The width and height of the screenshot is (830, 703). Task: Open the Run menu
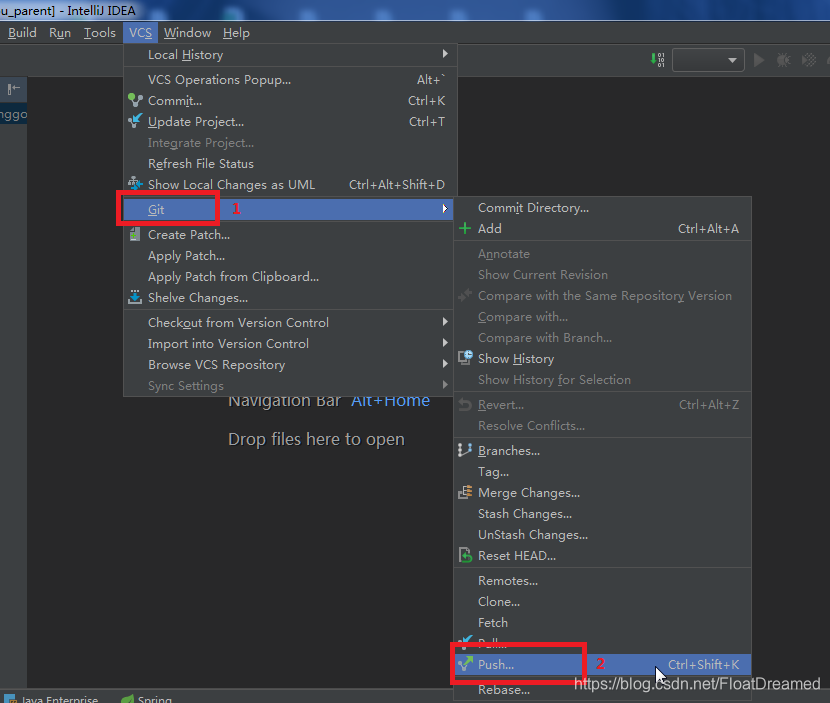pos(60,33)
